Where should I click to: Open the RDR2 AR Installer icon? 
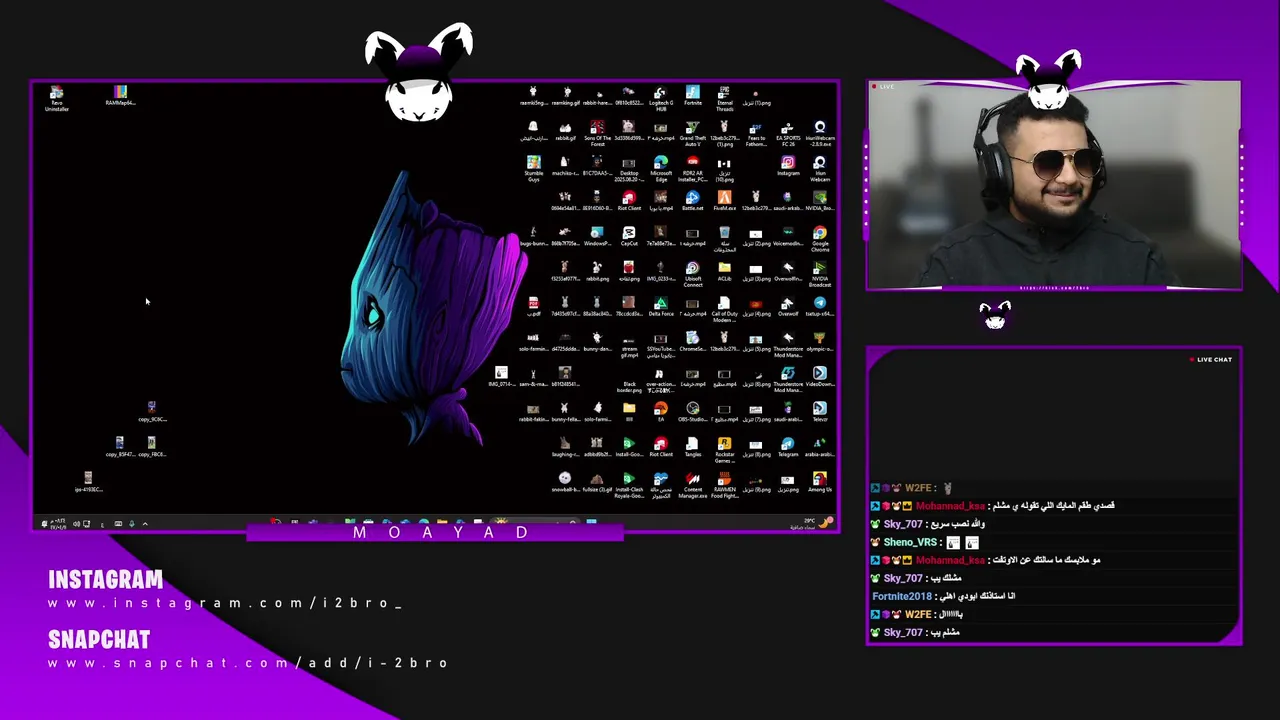tap(692, 169)
